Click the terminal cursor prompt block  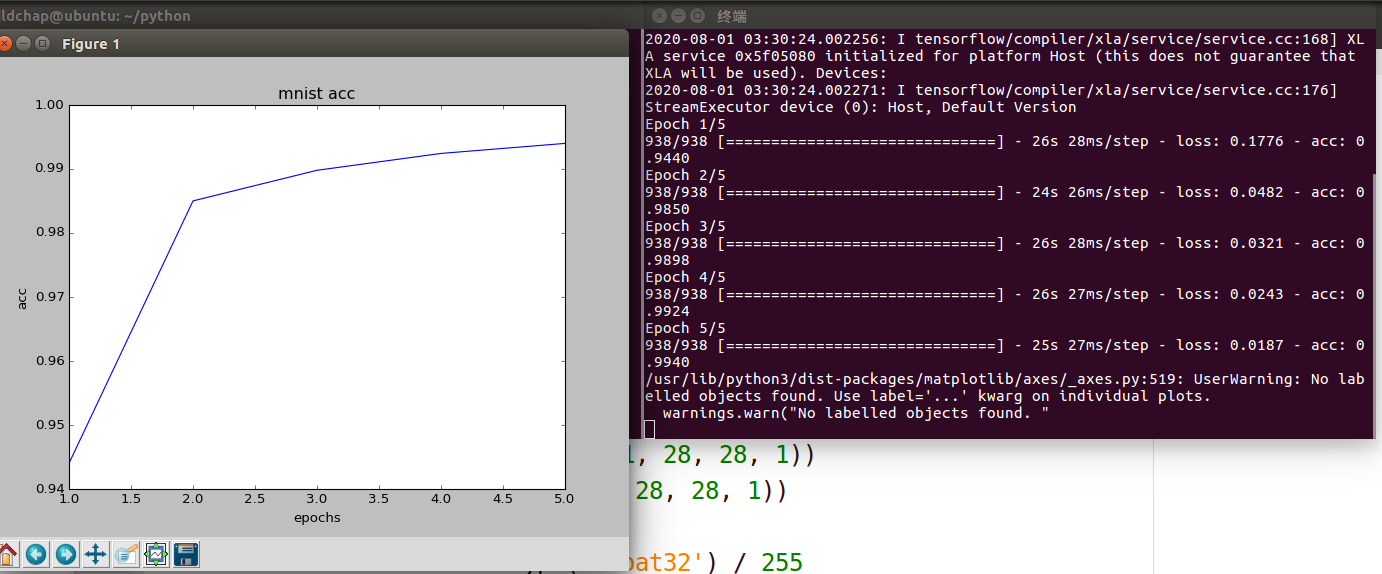(649, 429)
